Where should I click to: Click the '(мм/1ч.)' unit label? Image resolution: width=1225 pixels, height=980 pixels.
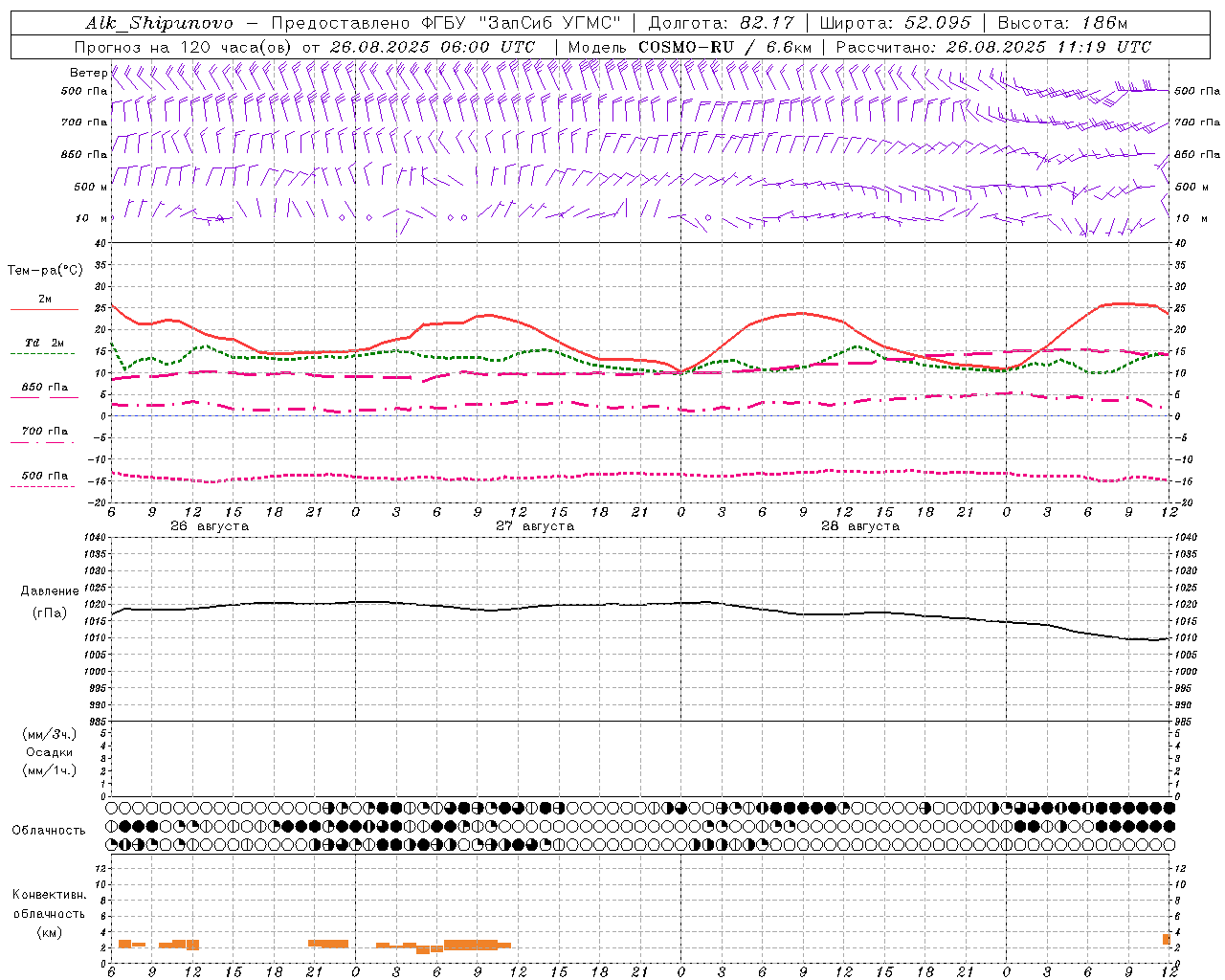(x=50, y=770)
